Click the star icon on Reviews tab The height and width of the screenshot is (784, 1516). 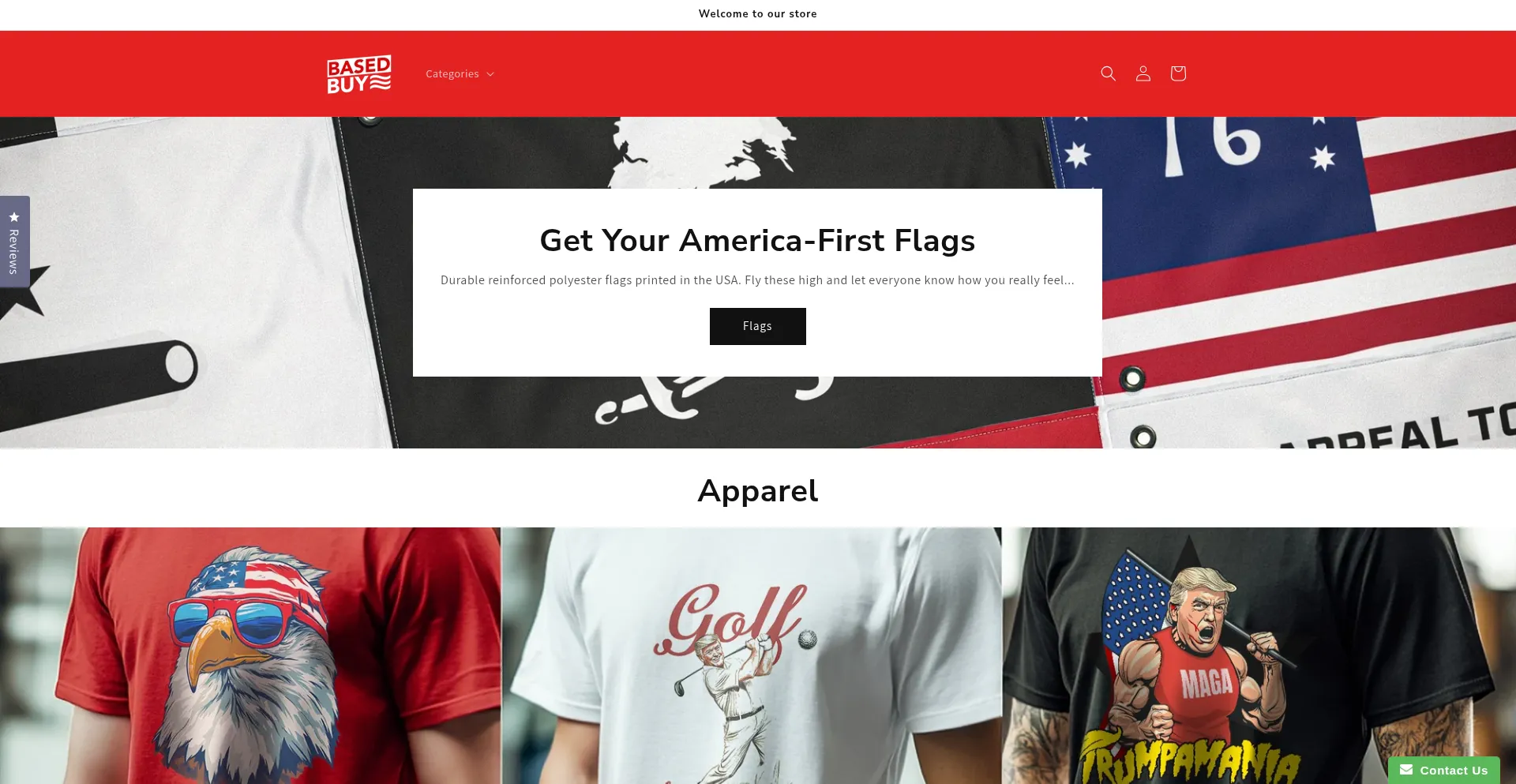(x=14, y=216)
